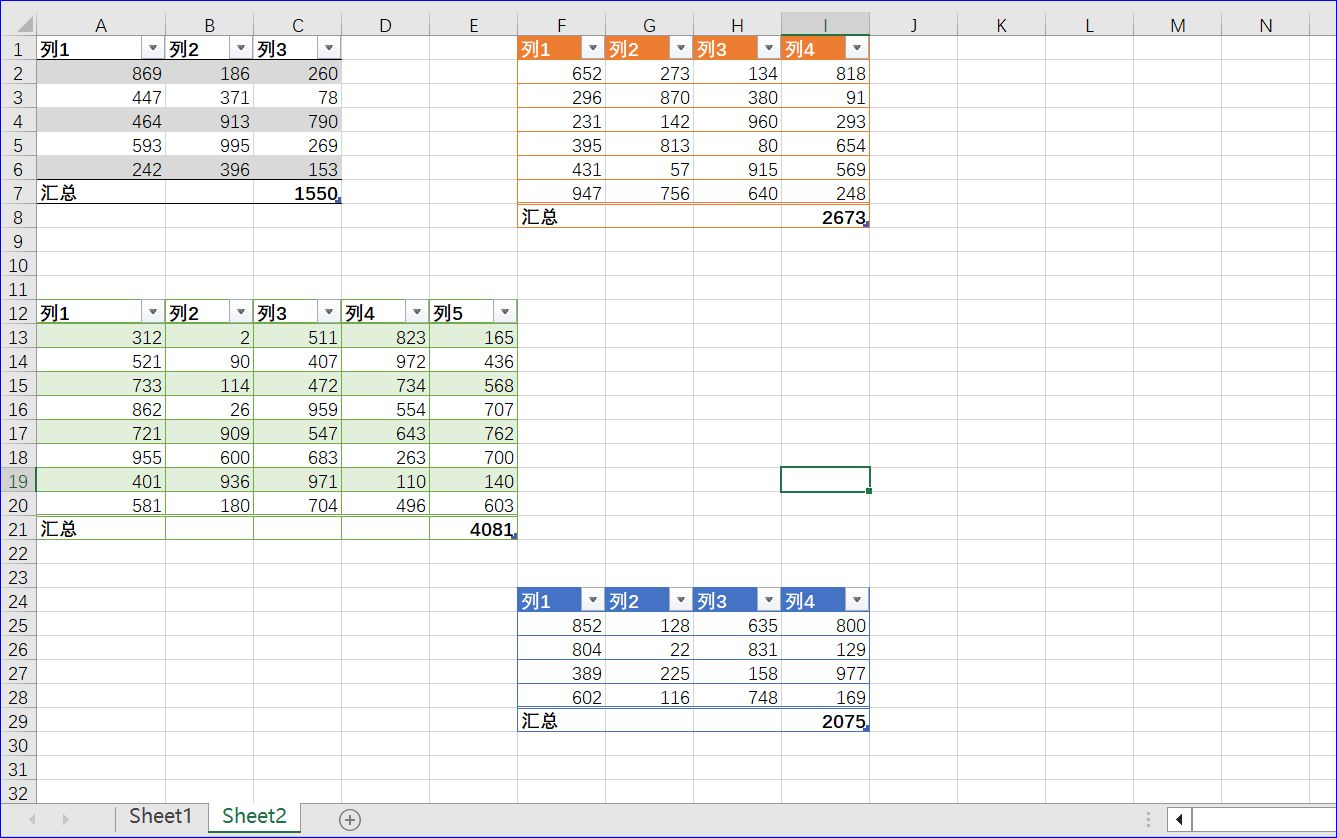Select cell containing 959
The height and width of the screenshot is (838, 1337).
click(297, 409)
